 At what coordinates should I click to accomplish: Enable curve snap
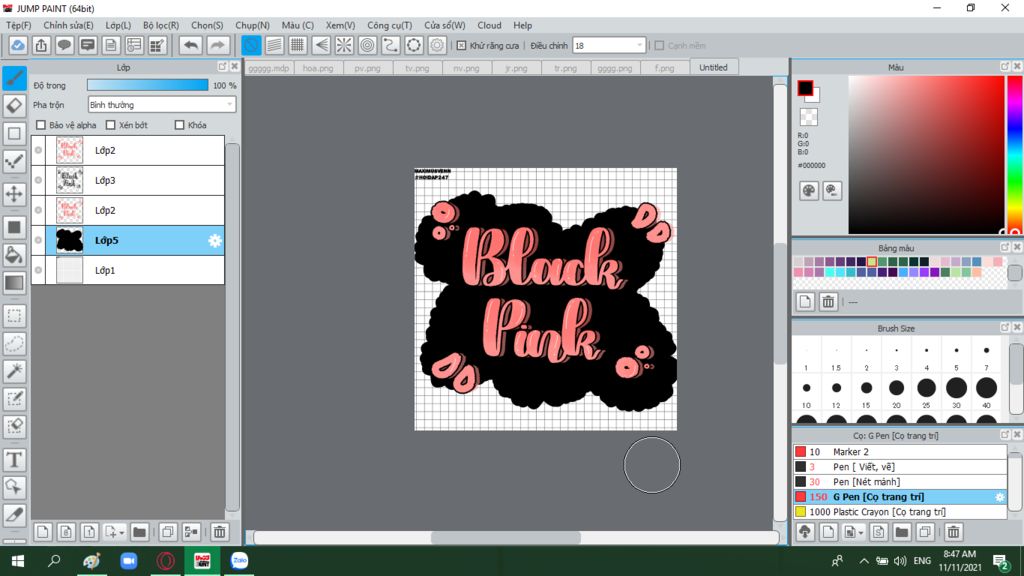click(391, 46)
